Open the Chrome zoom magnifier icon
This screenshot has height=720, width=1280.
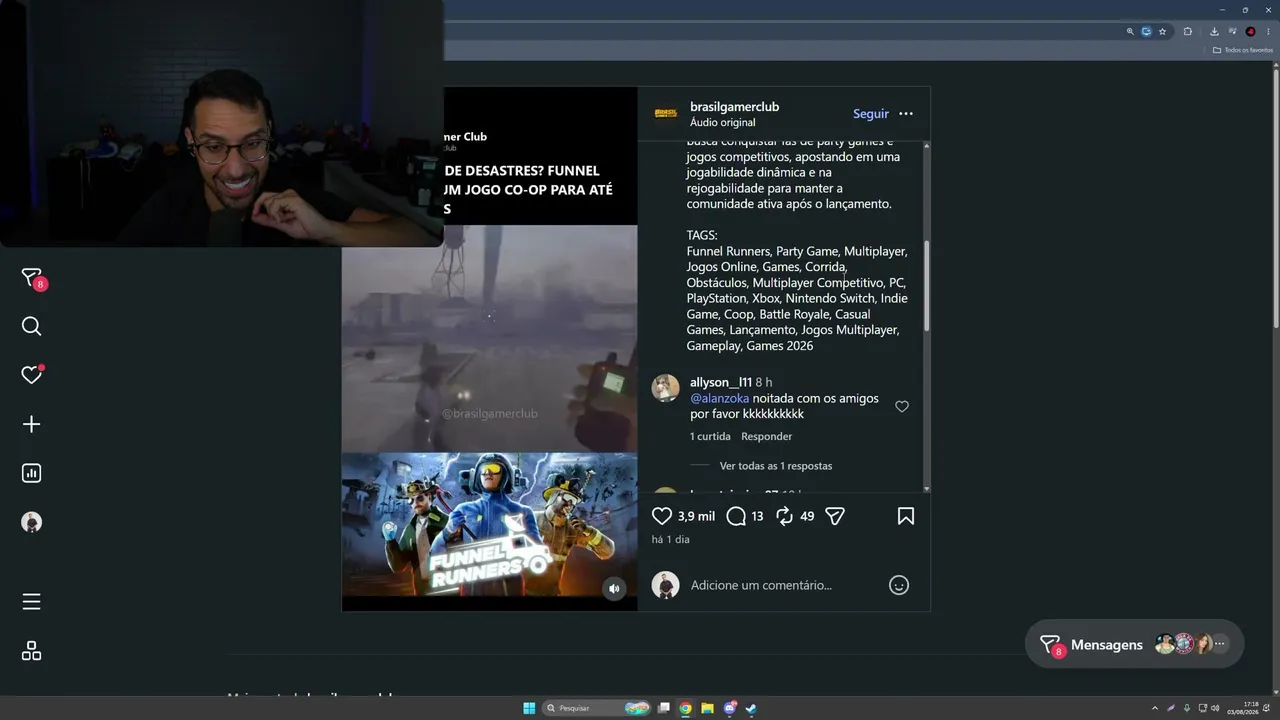1130,31
